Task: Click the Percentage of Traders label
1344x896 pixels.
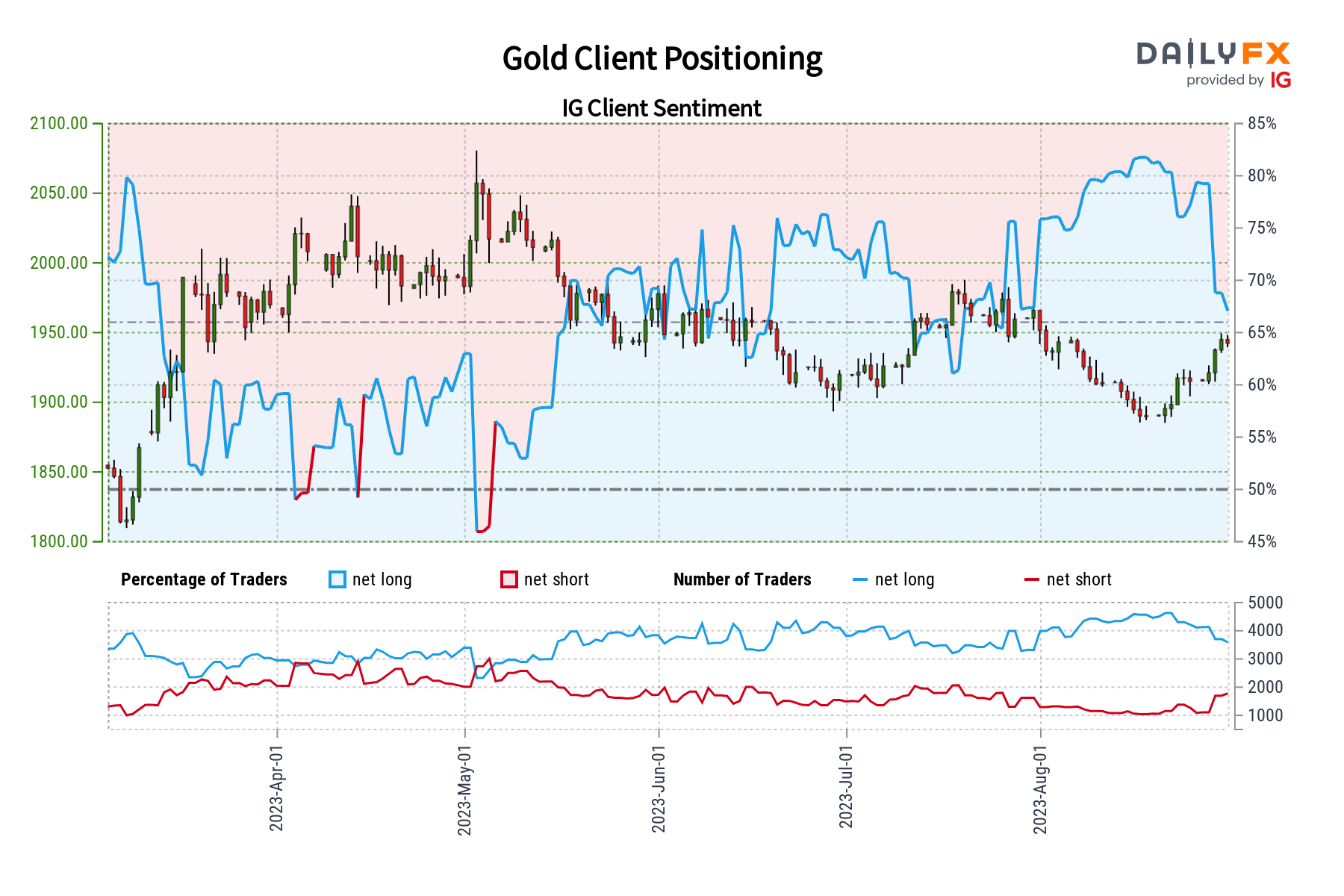Action: (x=204, y=579)
